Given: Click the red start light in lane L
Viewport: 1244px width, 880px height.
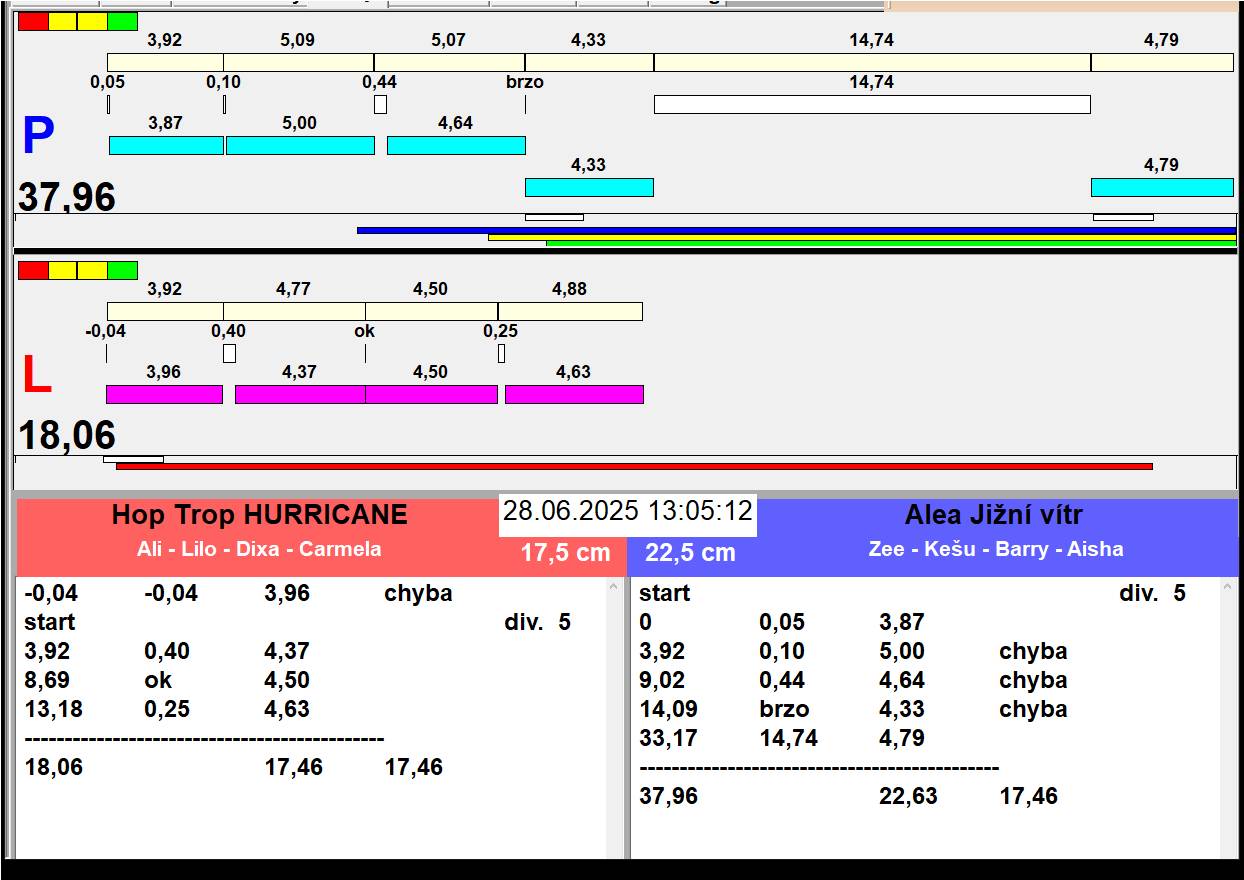Looking at the screenshot, I should pyautogui.click(x=33, y=270).
